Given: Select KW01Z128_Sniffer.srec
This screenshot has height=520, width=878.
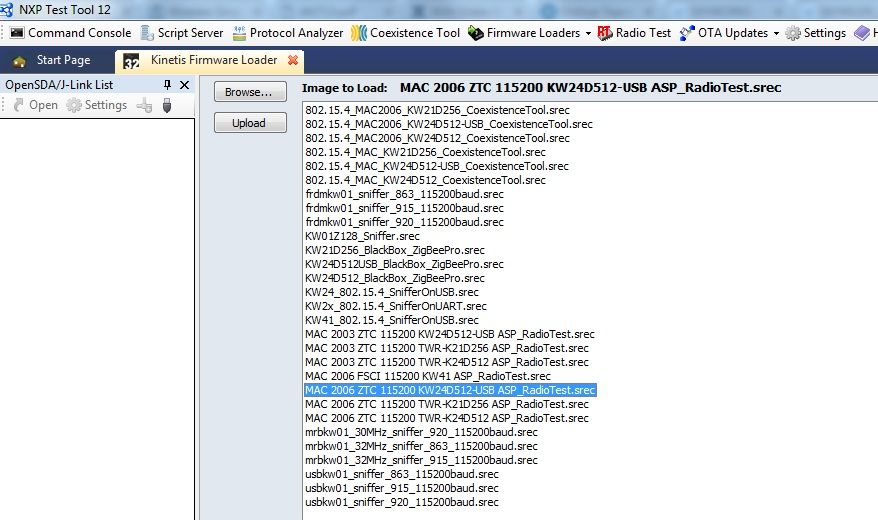Looking at the screenshot, I should tap(362, 236).
